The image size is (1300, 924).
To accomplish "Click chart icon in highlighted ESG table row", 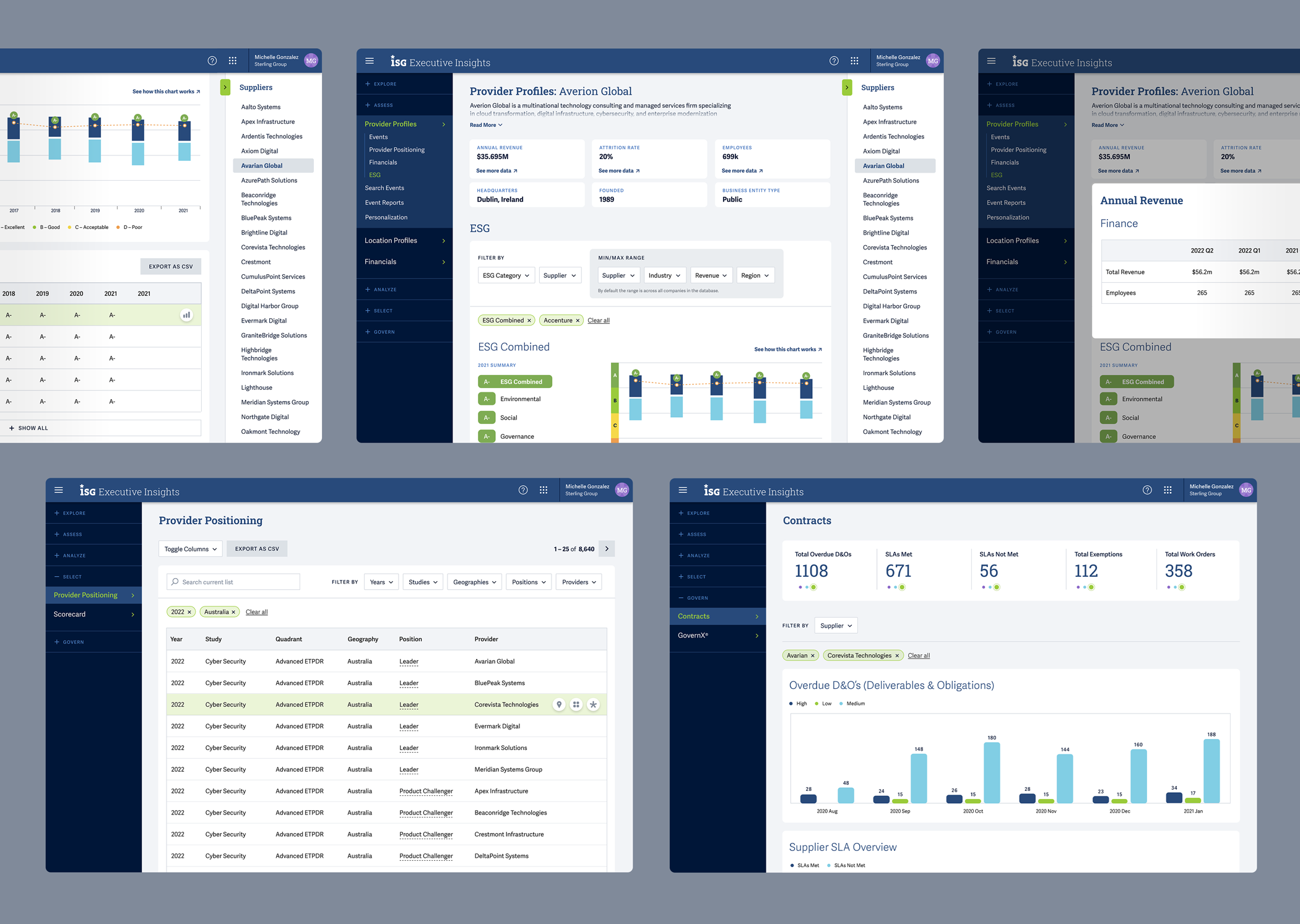I will (186, 315).
